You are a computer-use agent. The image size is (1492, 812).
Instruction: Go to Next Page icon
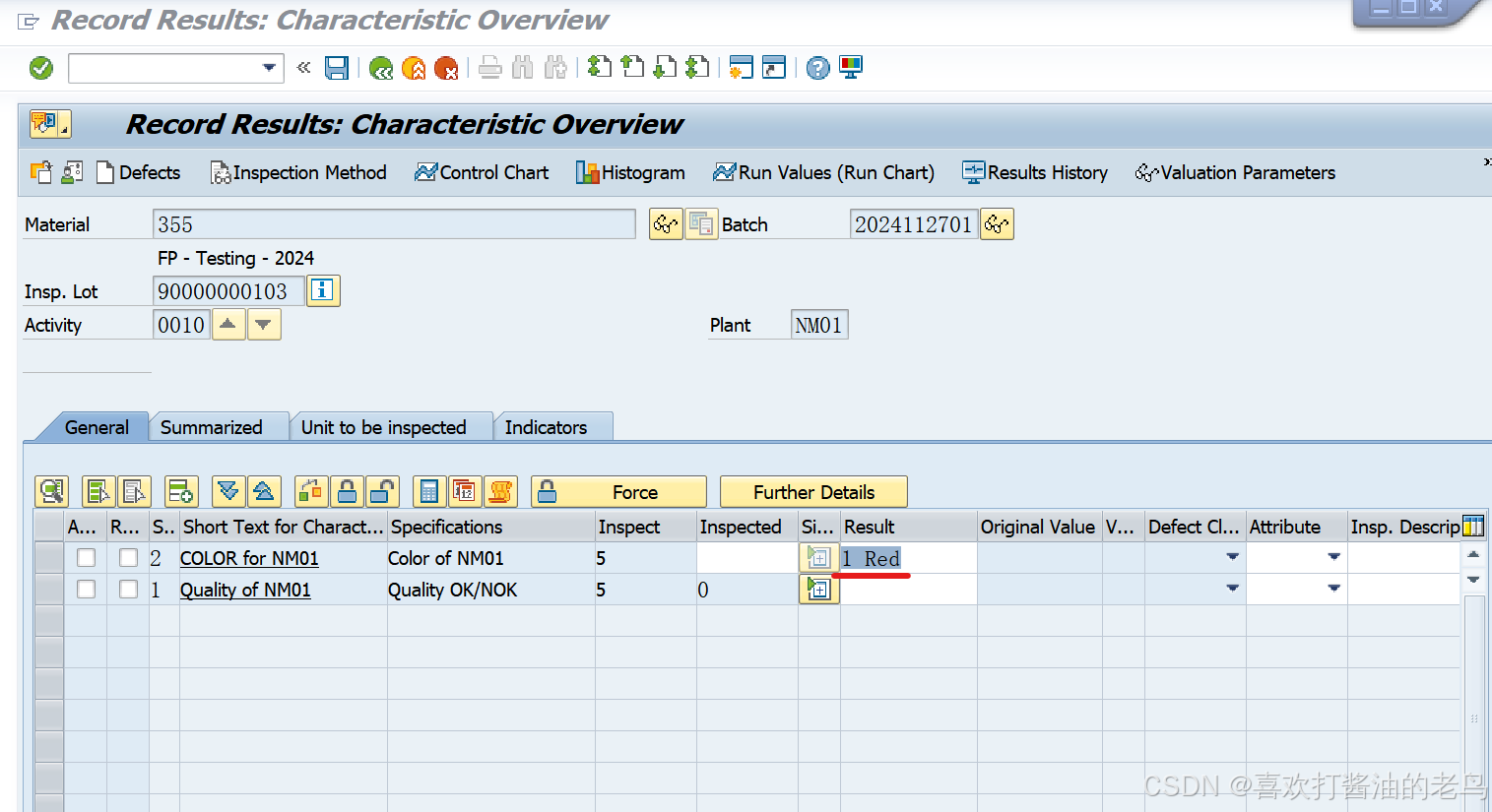pyautogui.click(x=665, y=67)
